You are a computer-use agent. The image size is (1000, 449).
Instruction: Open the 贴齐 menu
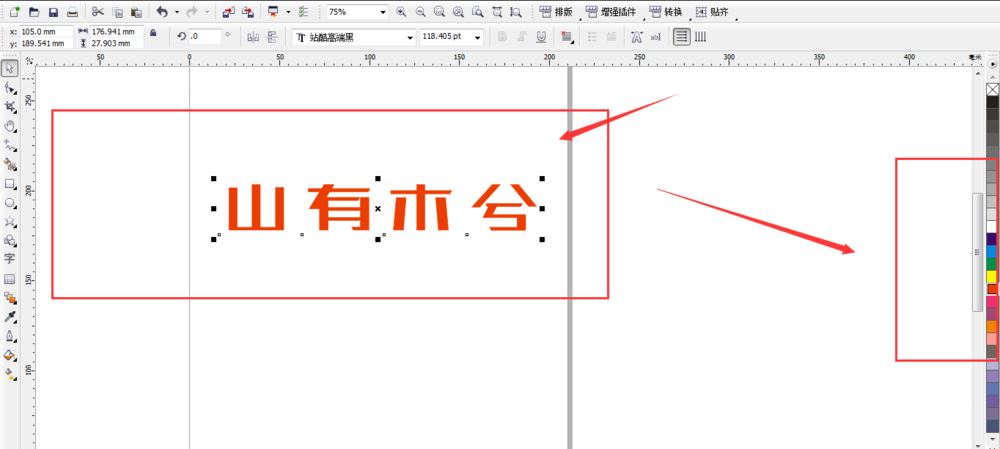click(712, 11)
